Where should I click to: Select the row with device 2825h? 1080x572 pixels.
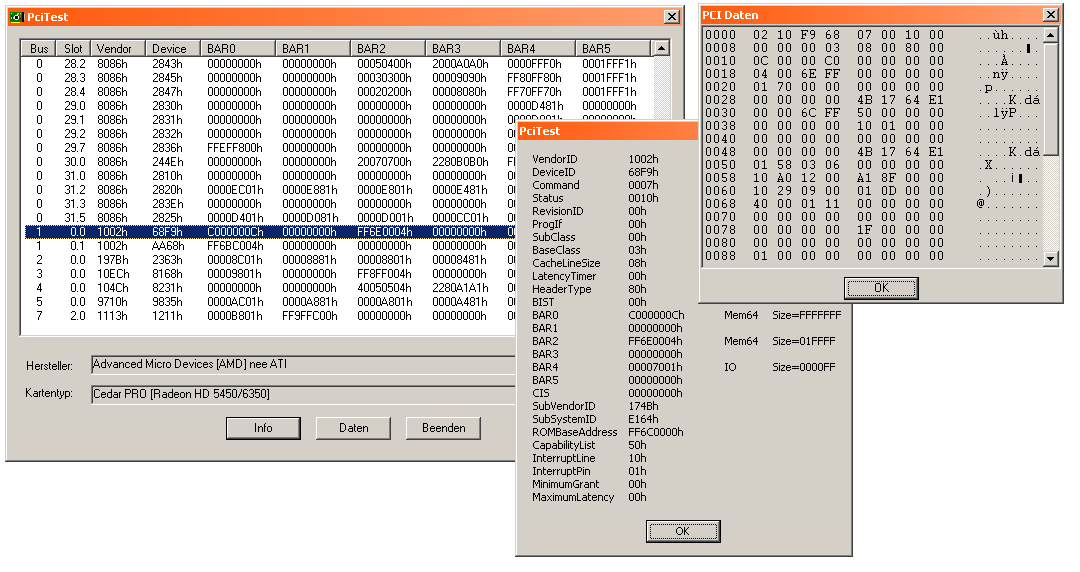point(270,218)
